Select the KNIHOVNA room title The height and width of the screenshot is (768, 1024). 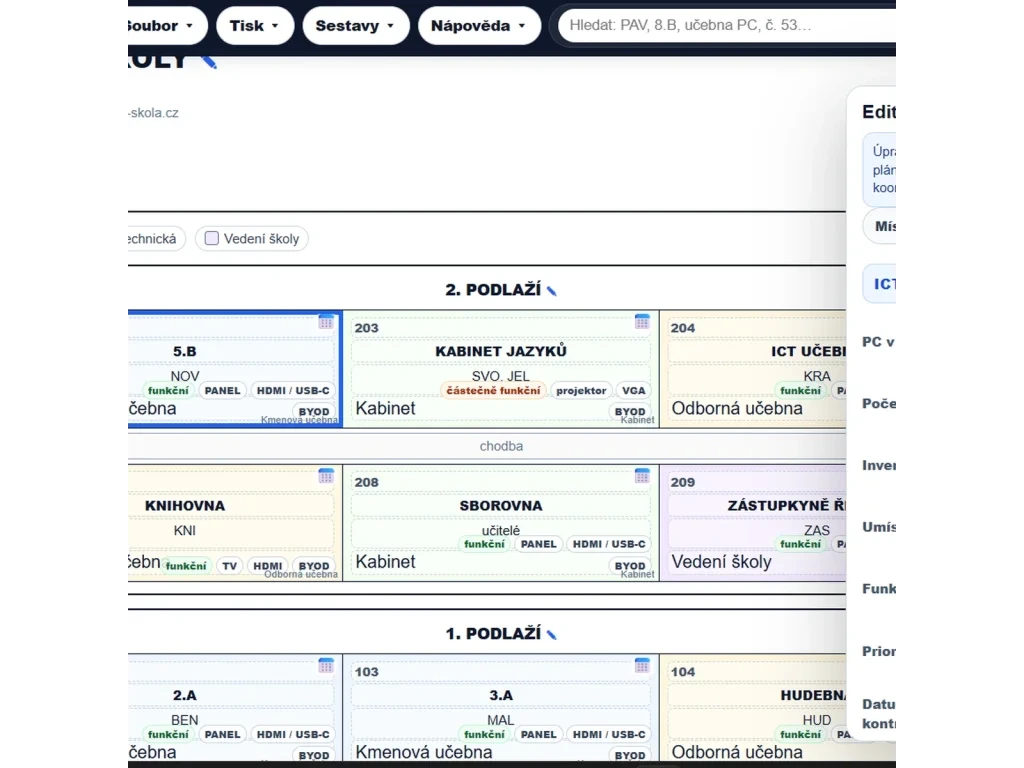click(185, 505)
